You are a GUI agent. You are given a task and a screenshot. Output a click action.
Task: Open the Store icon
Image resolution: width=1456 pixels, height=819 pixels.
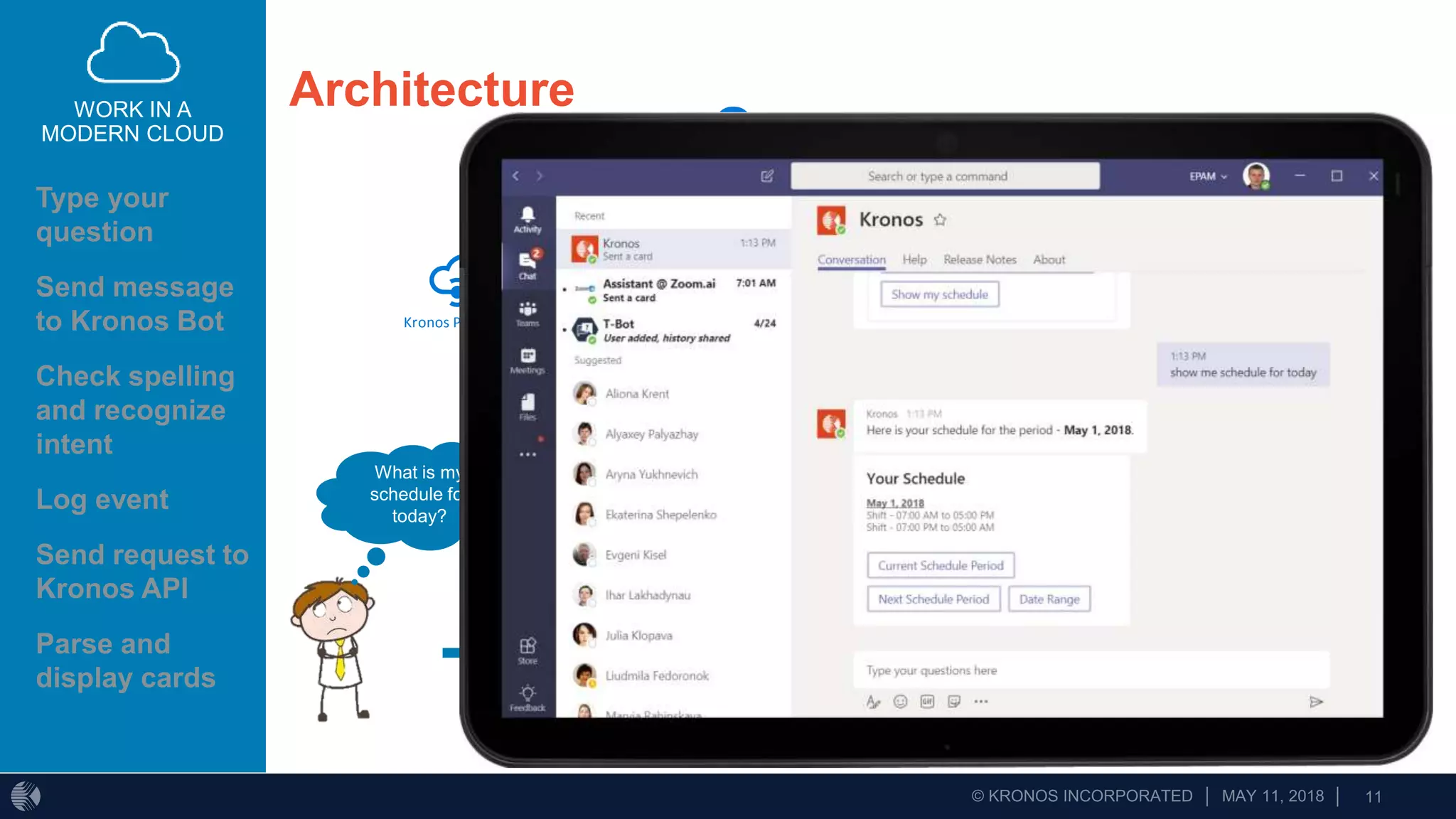tap(528, 651)
